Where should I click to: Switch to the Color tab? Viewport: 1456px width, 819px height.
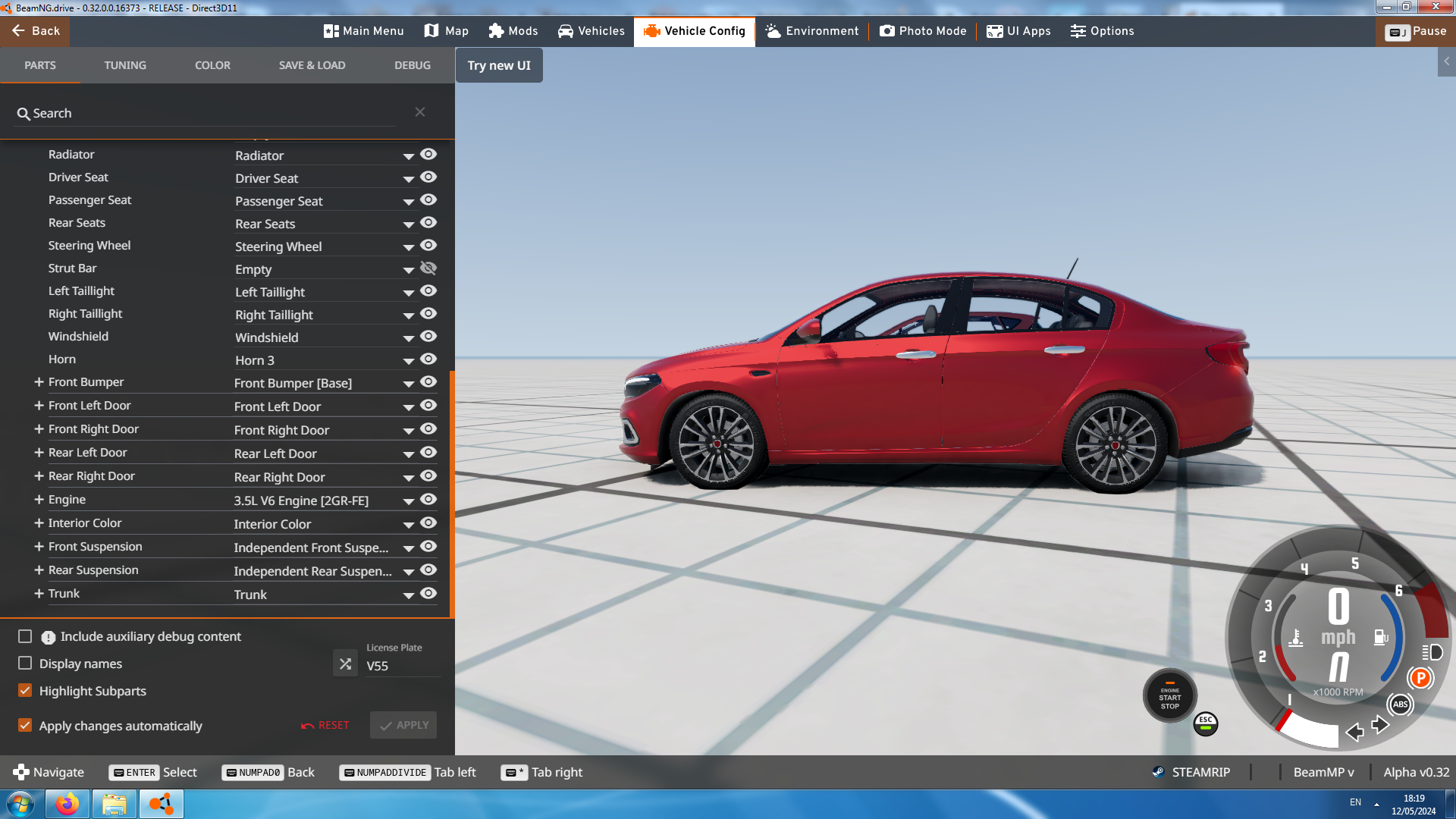point(212,65)
